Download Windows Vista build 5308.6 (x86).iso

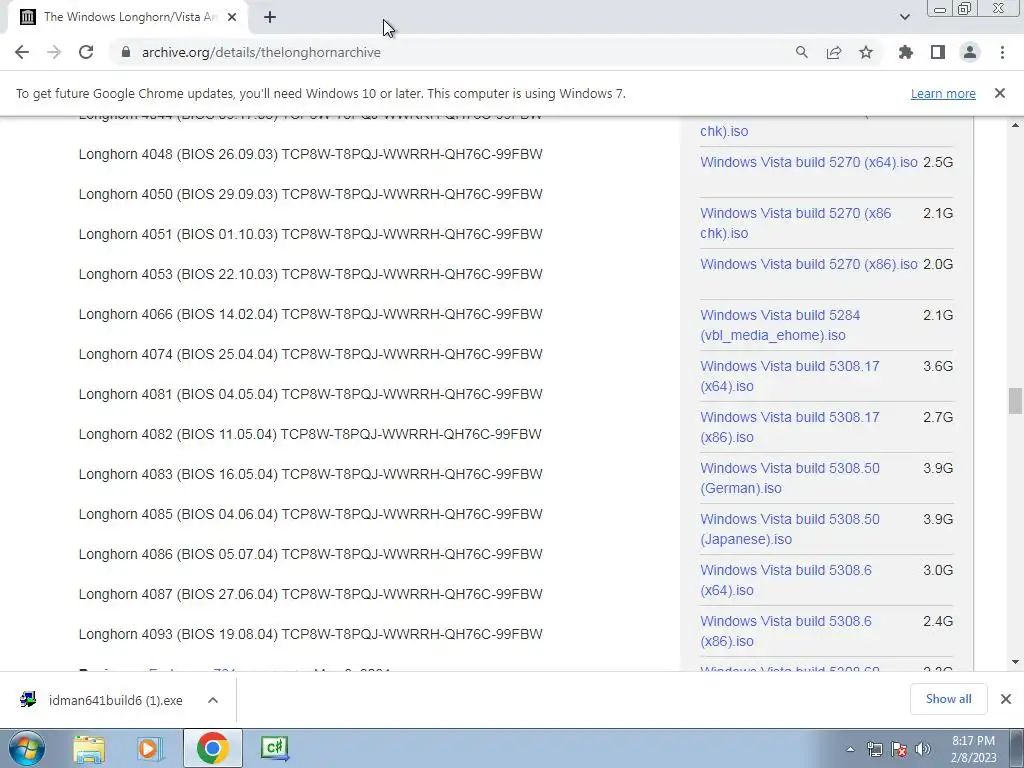786,630
